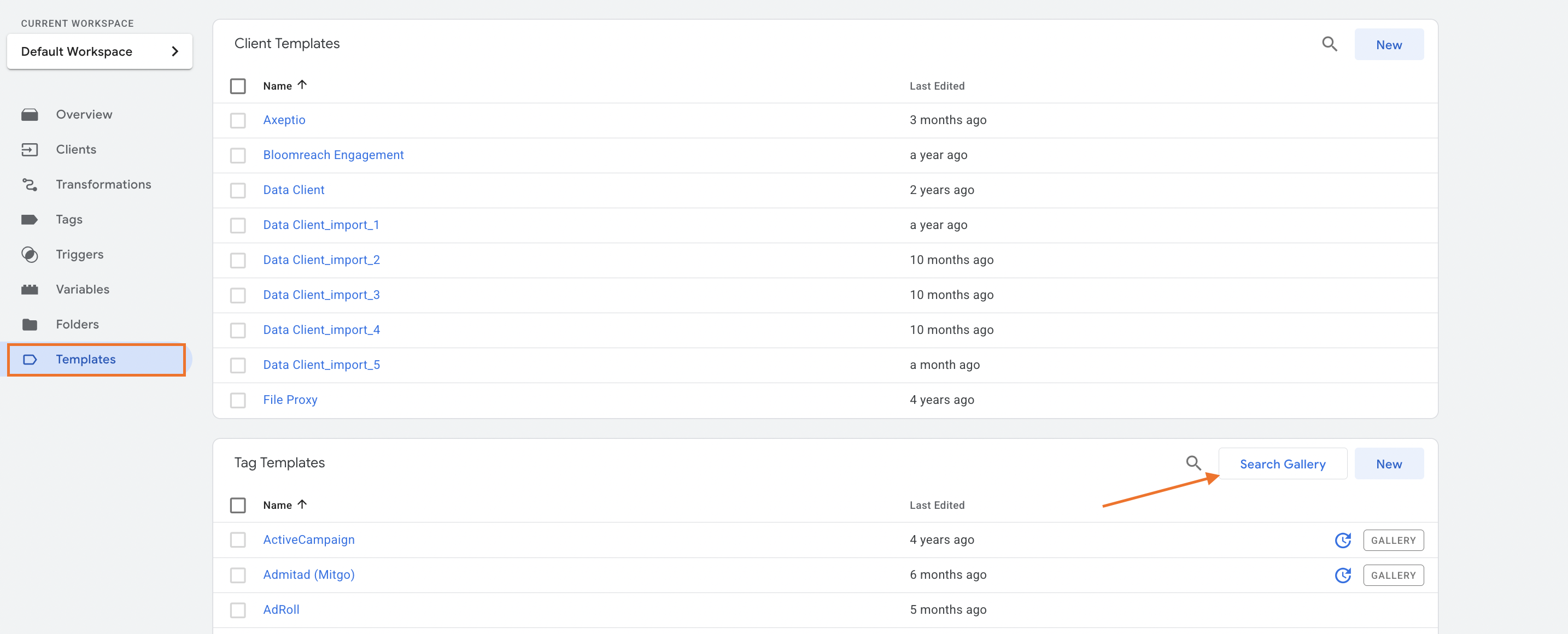1568x634 pixels.
Task: Open Data Client_import_1 template
Action: tap(321, 225)
